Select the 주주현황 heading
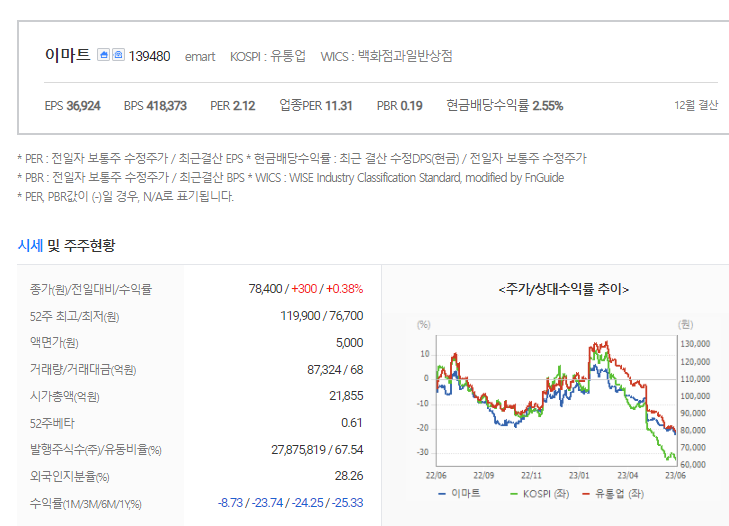This screenshot has height=526, width=729. pos(89,245)
